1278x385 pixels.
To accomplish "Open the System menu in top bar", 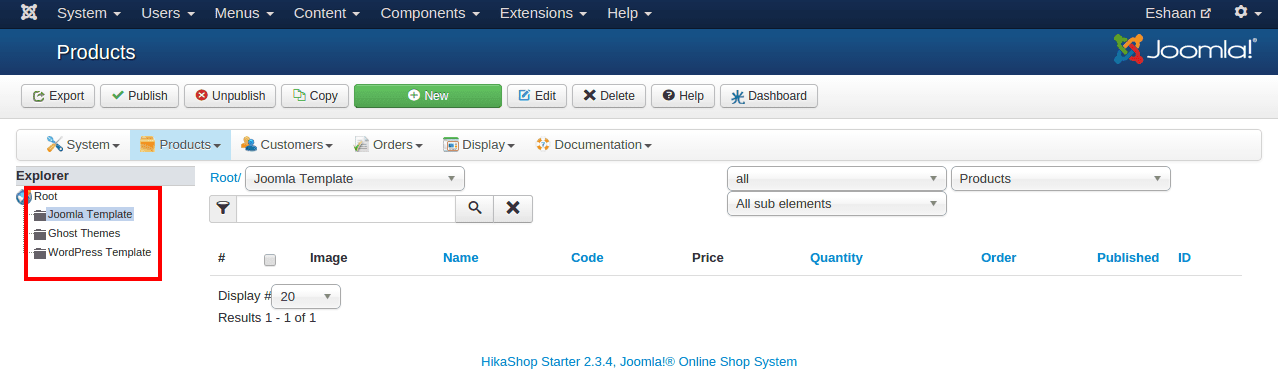I will click(90, 14).
